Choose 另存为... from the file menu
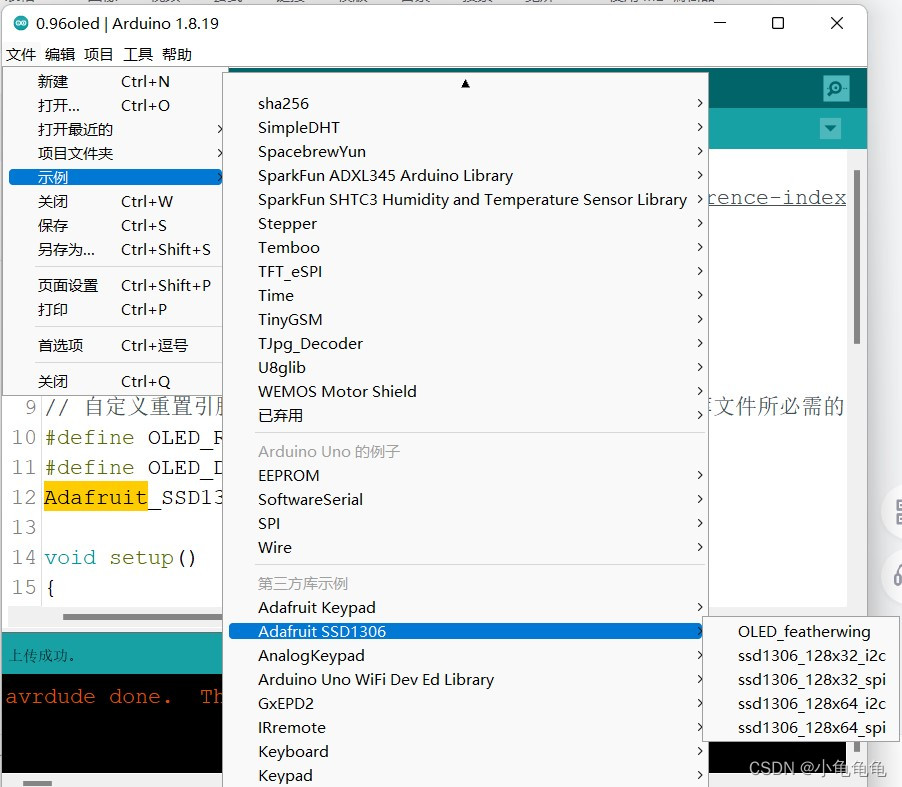This screenshot has height=787, width=902. [x=116, y=250]
